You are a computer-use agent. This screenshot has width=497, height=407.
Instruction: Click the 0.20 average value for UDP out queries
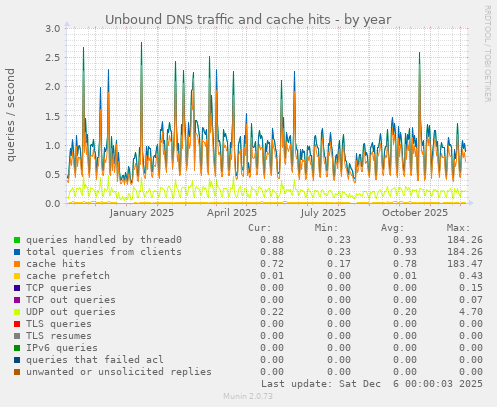click(x=405, y=312)
